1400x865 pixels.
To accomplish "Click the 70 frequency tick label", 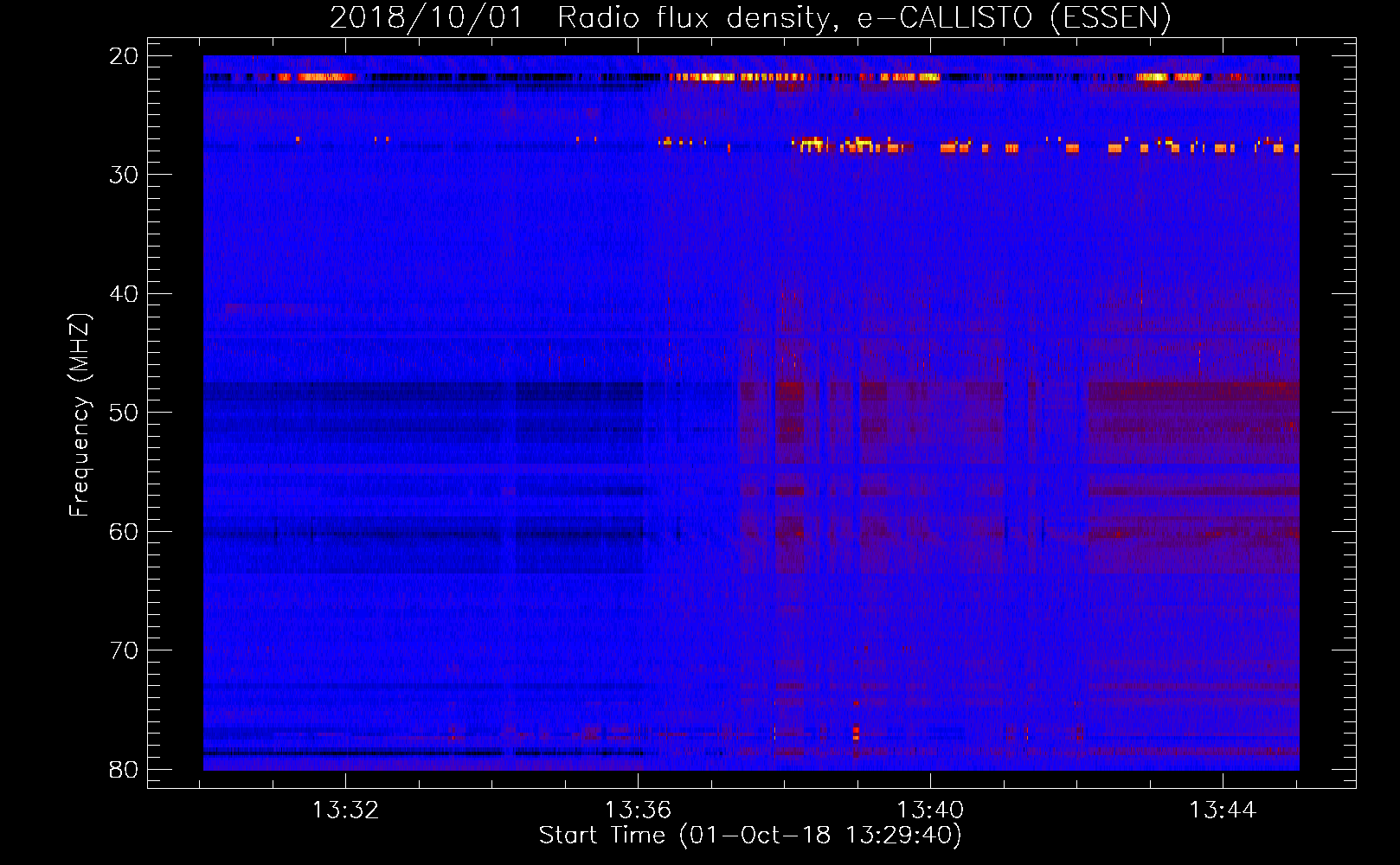I will click(x=124, y=650).
